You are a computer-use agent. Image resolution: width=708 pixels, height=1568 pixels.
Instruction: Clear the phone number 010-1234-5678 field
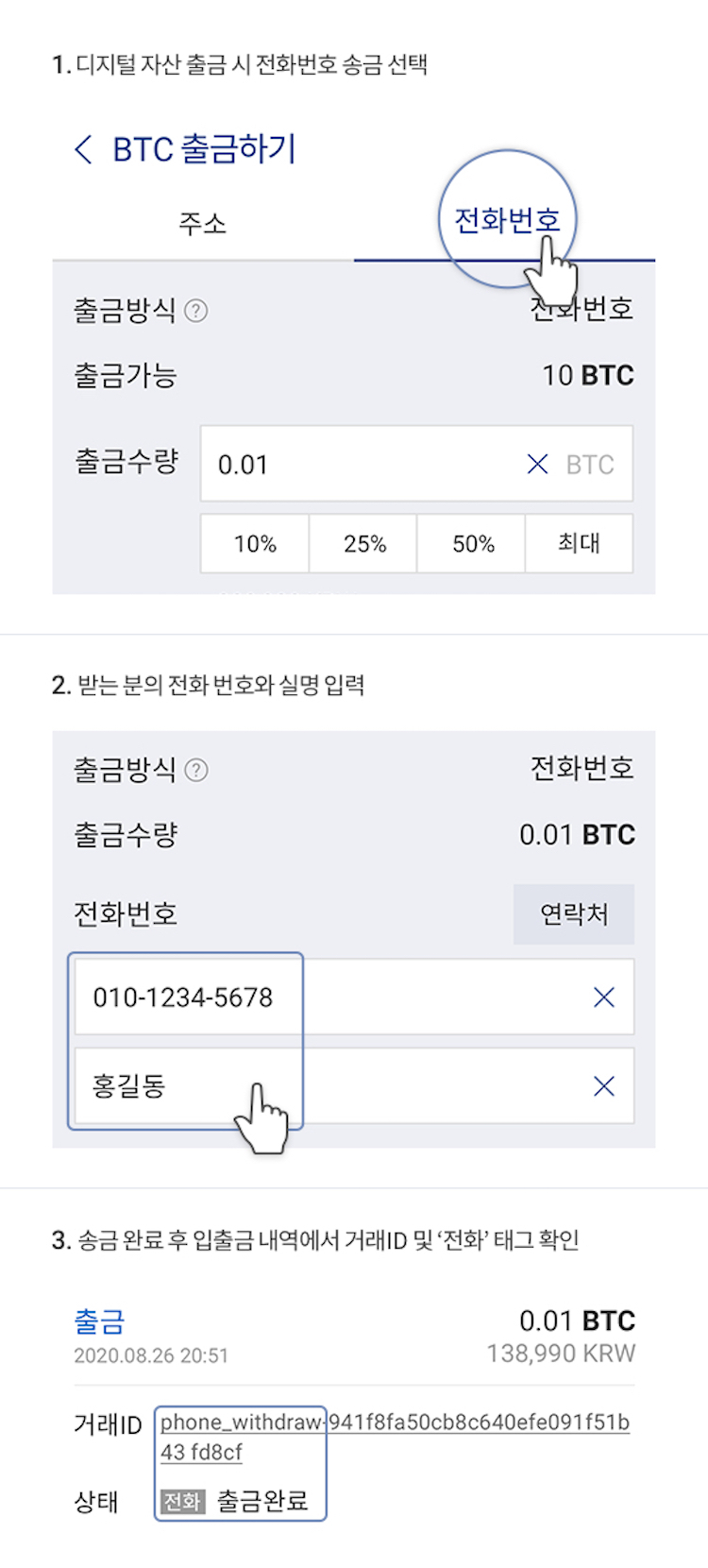click(604, 997)
